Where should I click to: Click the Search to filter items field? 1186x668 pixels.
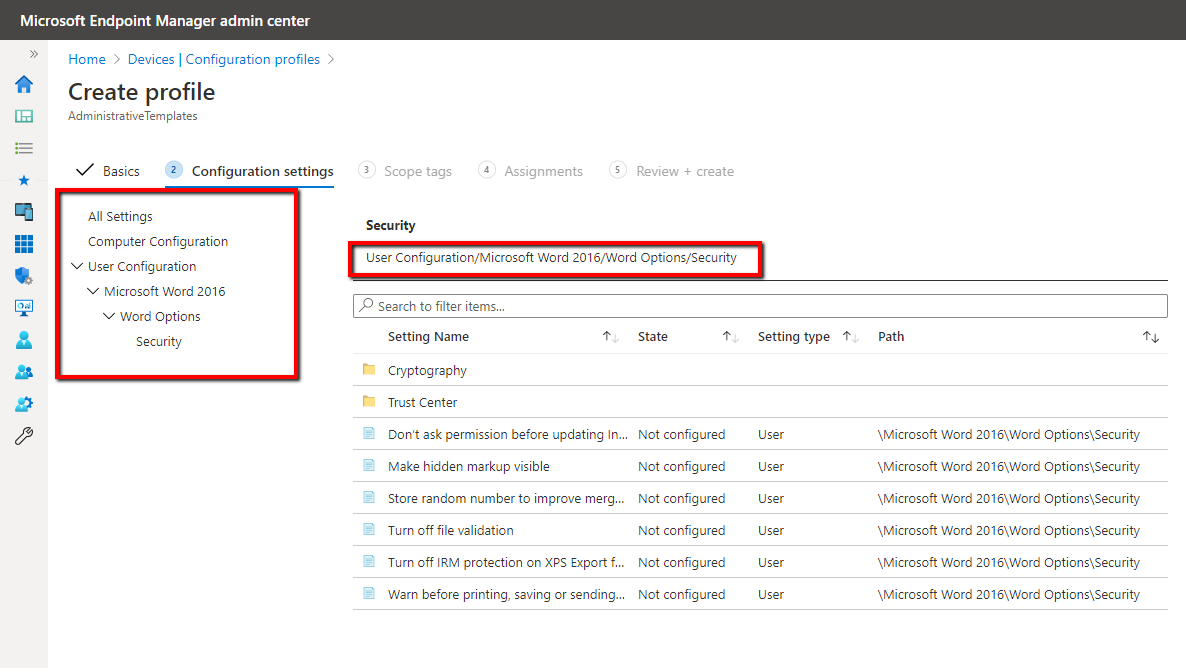click(x=760, y=306)
